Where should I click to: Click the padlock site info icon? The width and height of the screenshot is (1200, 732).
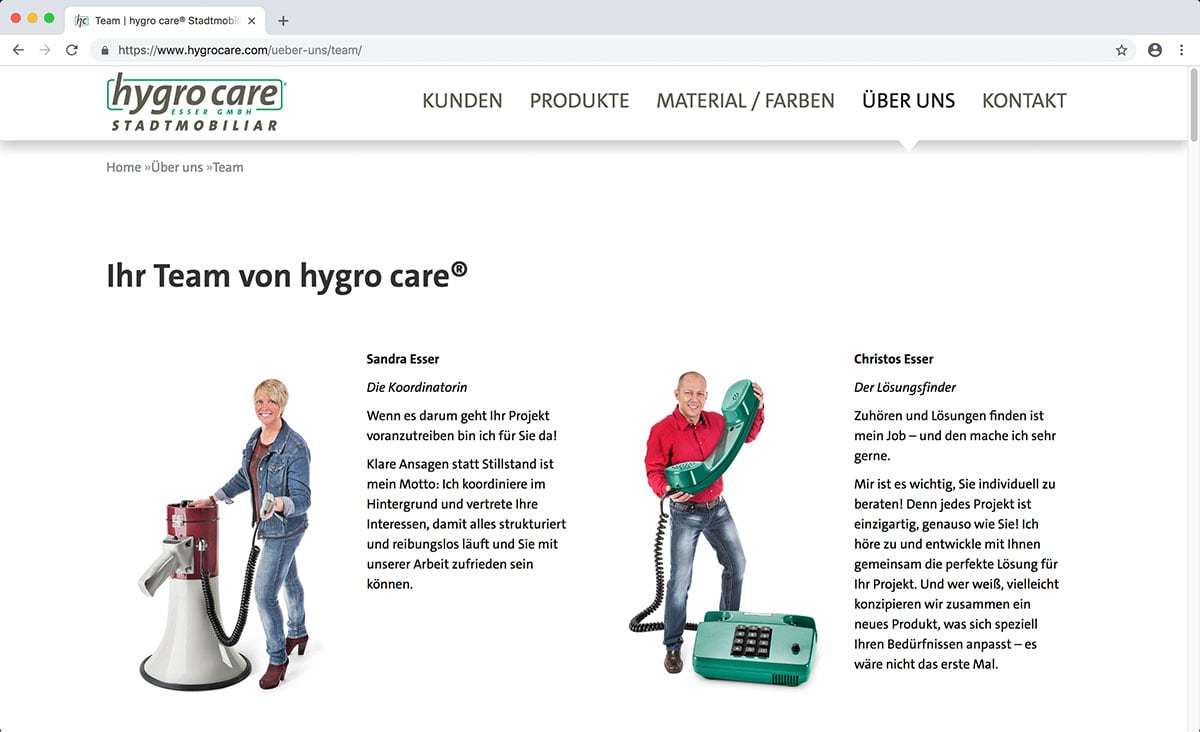tap(104, 50)
